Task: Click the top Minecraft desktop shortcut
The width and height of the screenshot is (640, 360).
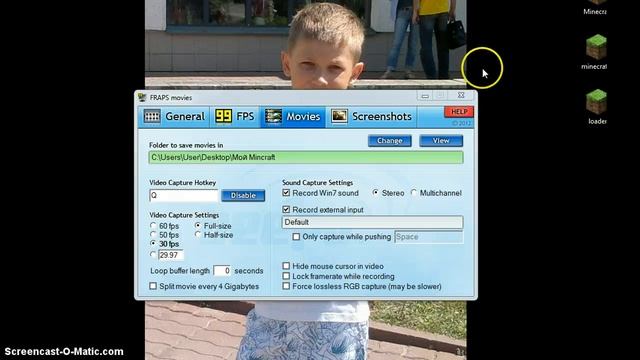Action: pyautogui.click(x=595, y=8)
